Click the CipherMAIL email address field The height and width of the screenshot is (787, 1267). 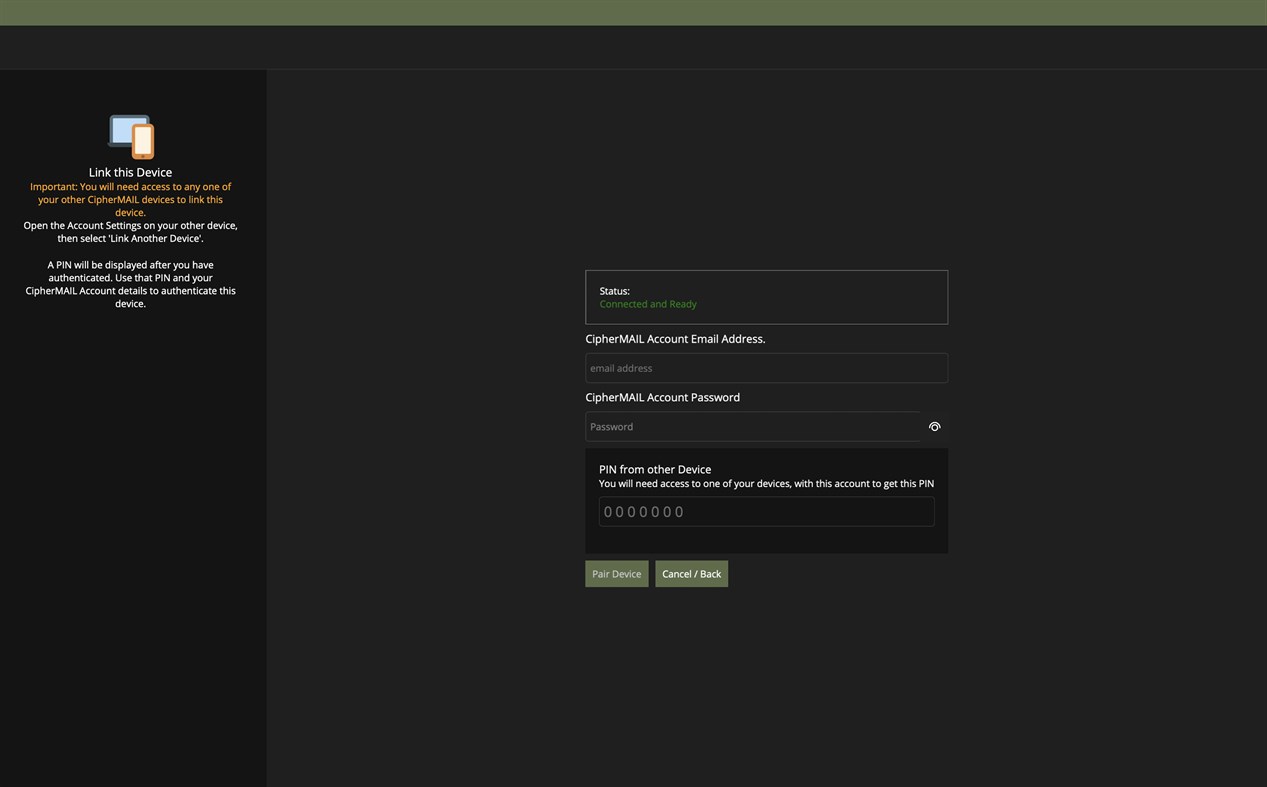coord(766,368)
